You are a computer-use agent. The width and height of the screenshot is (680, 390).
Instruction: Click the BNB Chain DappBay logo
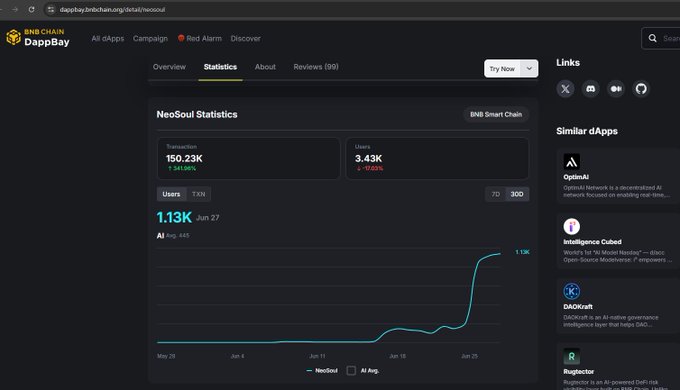(x=38, y=38)
